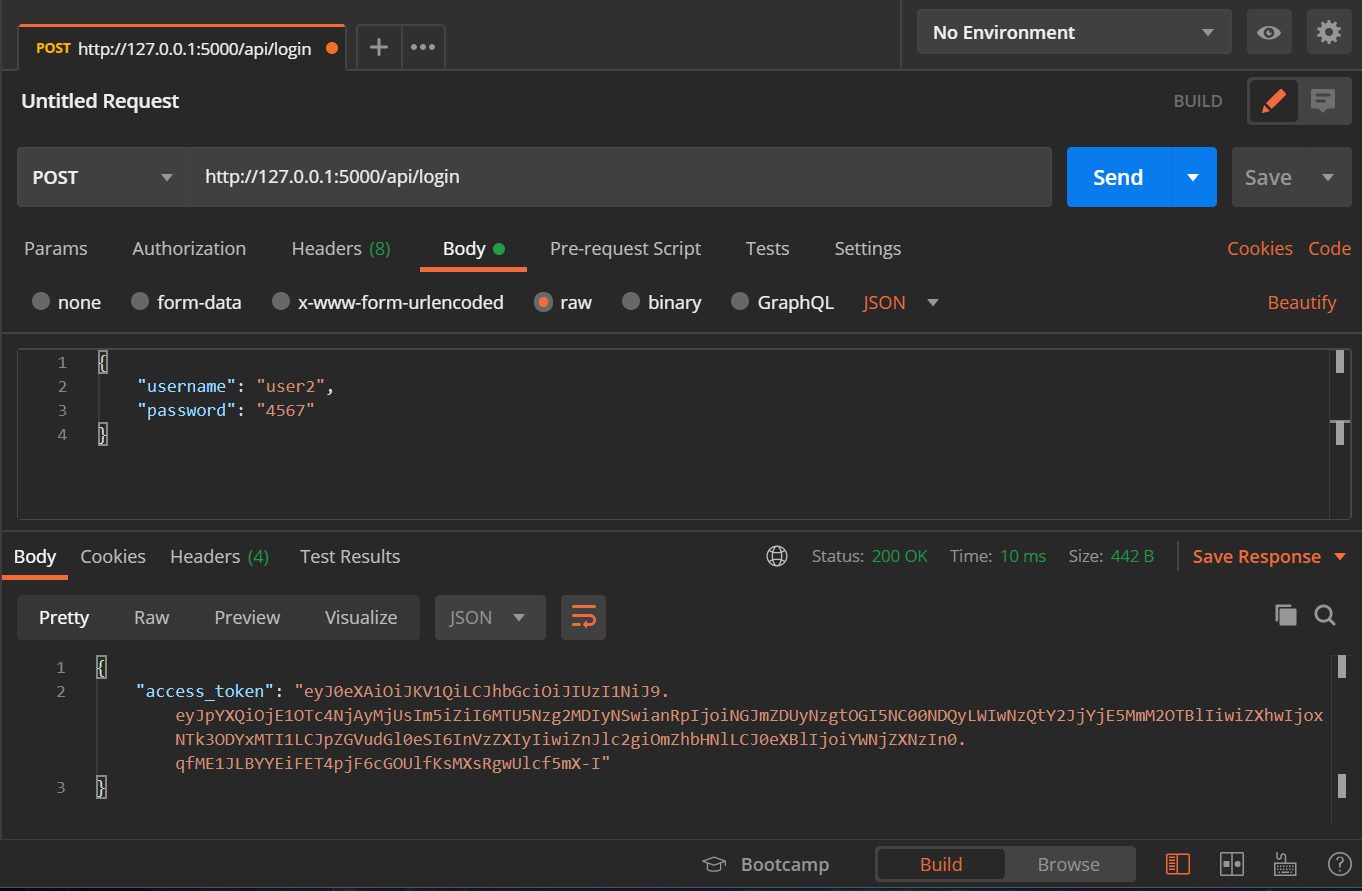Expand Send button options arrow
1362x891 pixels.
click(1193, 177)
